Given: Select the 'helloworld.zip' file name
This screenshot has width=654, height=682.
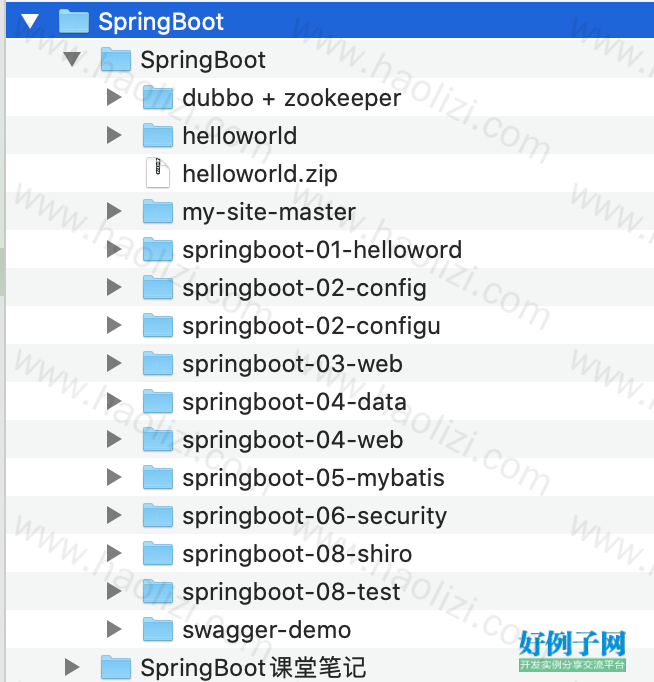Looking at the screenshot, I should tap(260, 174).
